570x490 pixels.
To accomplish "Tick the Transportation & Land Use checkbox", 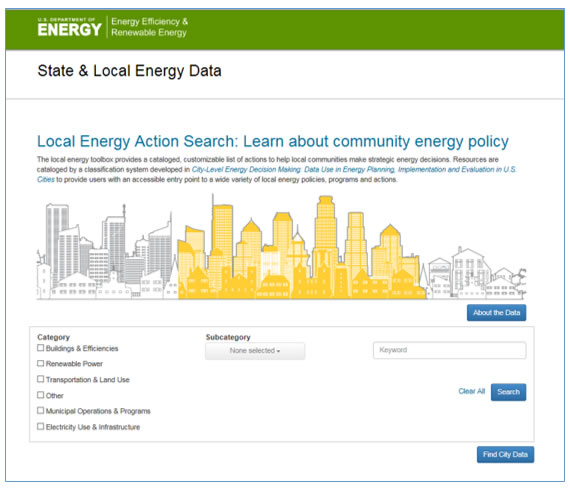I will click(40, 379).
